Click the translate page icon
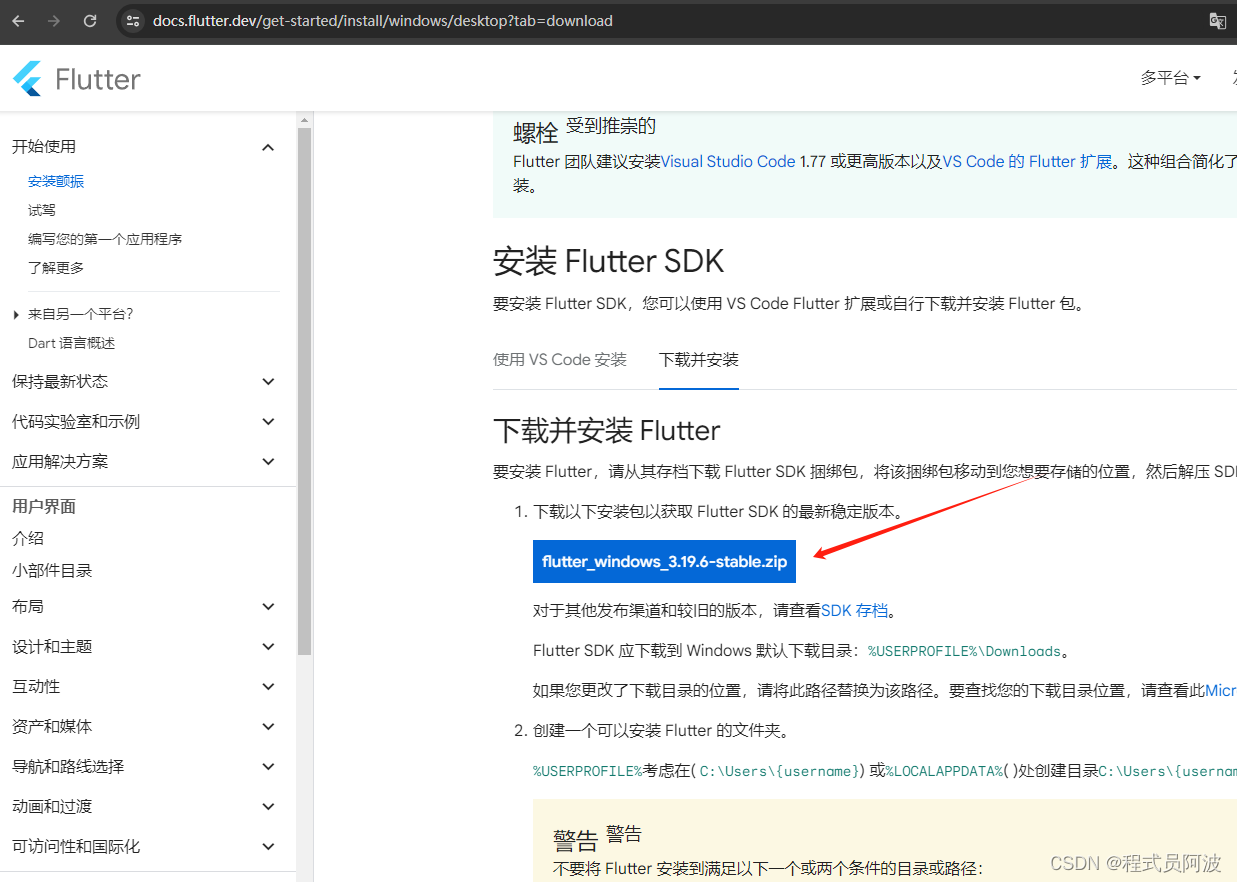Viewport: 1237px width, 882px height. click(x=1217, y=21)
